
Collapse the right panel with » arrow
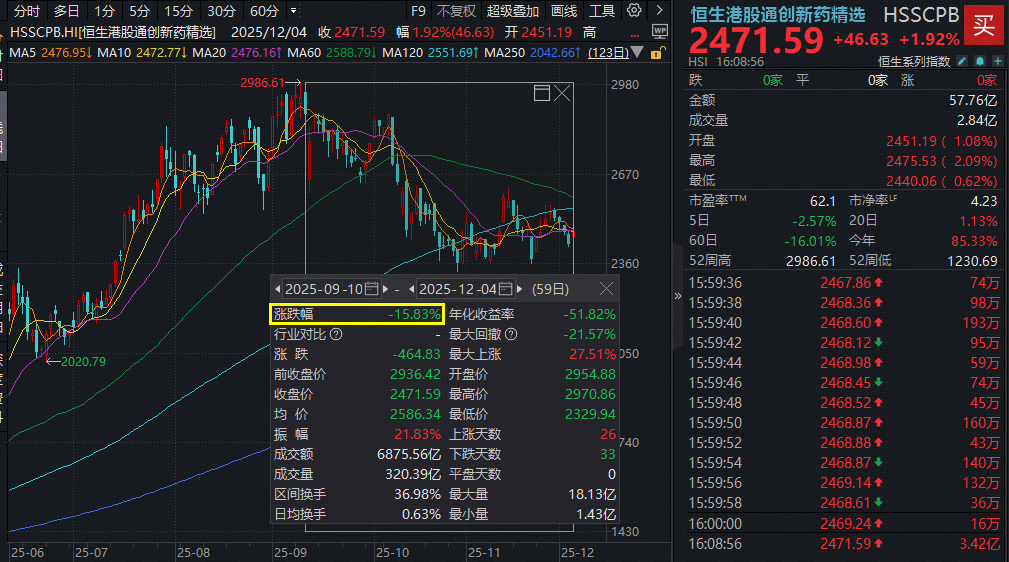(x=678, y=296)
